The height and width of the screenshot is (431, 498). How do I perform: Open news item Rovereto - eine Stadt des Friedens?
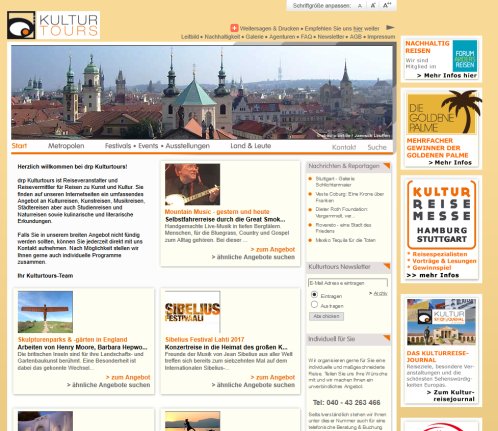click(343, 228)
